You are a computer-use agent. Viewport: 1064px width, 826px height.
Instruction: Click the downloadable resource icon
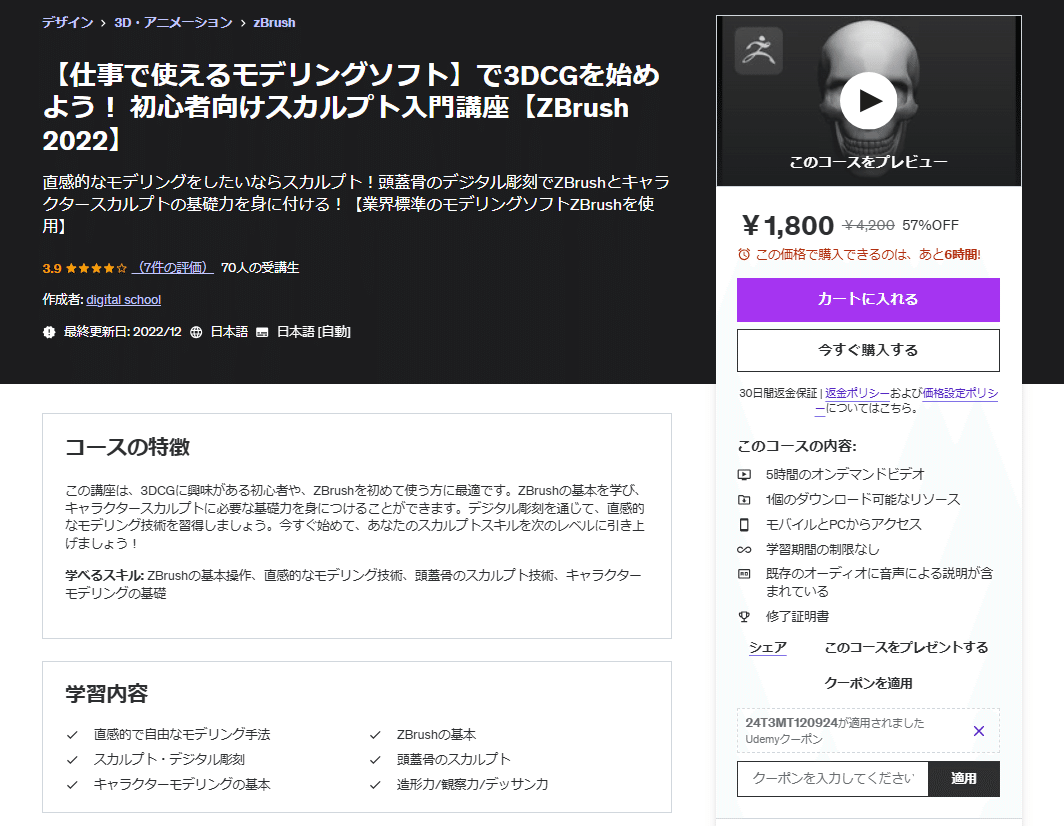(744, 500)
